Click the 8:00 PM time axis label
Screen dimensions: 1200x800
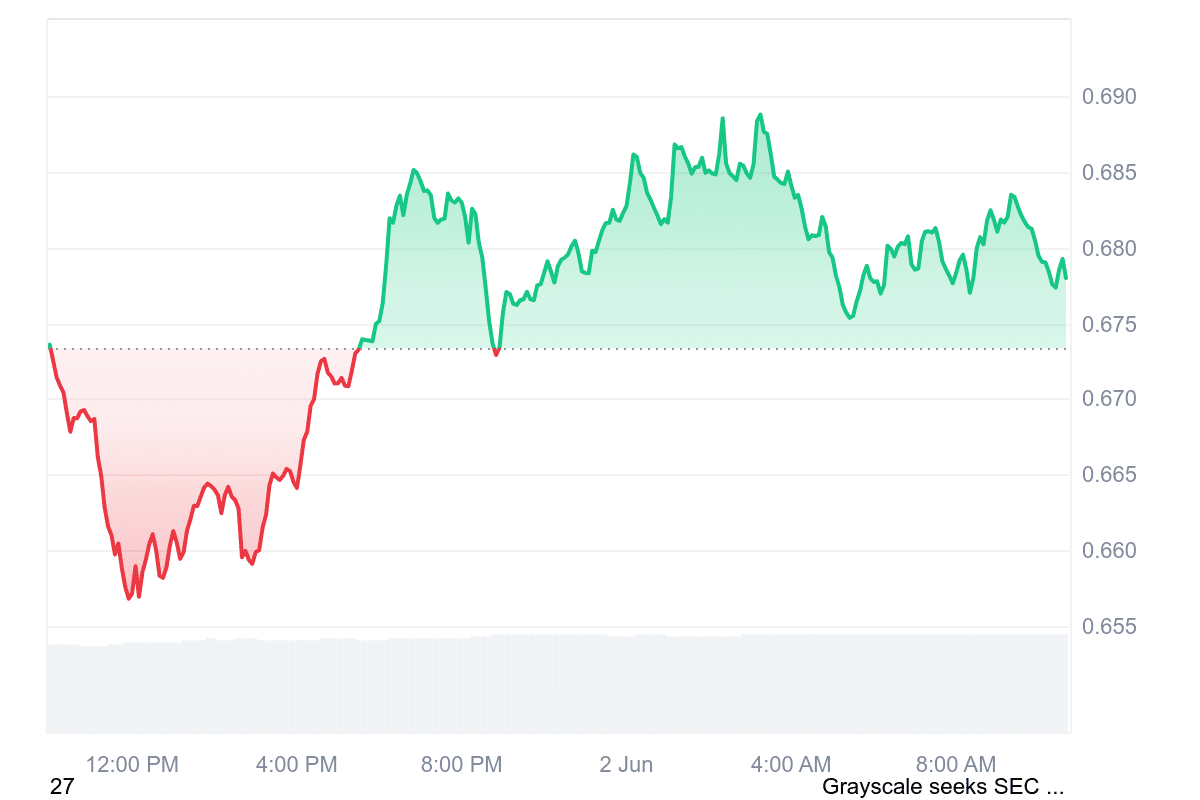(461, 765)
